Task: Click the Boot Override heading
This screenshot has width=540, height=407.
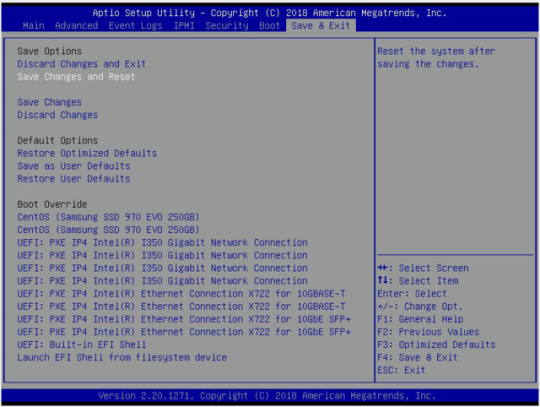Action: pos(52,204)
